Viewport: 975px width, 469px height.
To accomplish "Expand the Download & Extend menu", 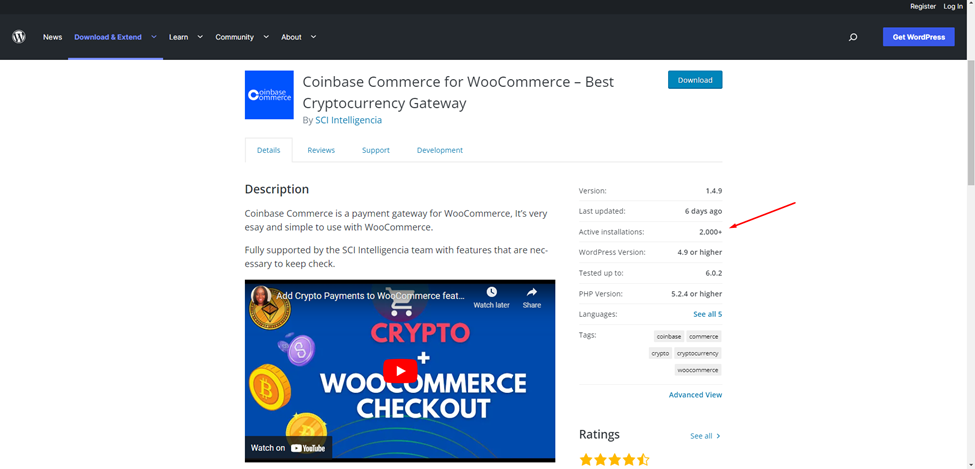I will (115, 37).
